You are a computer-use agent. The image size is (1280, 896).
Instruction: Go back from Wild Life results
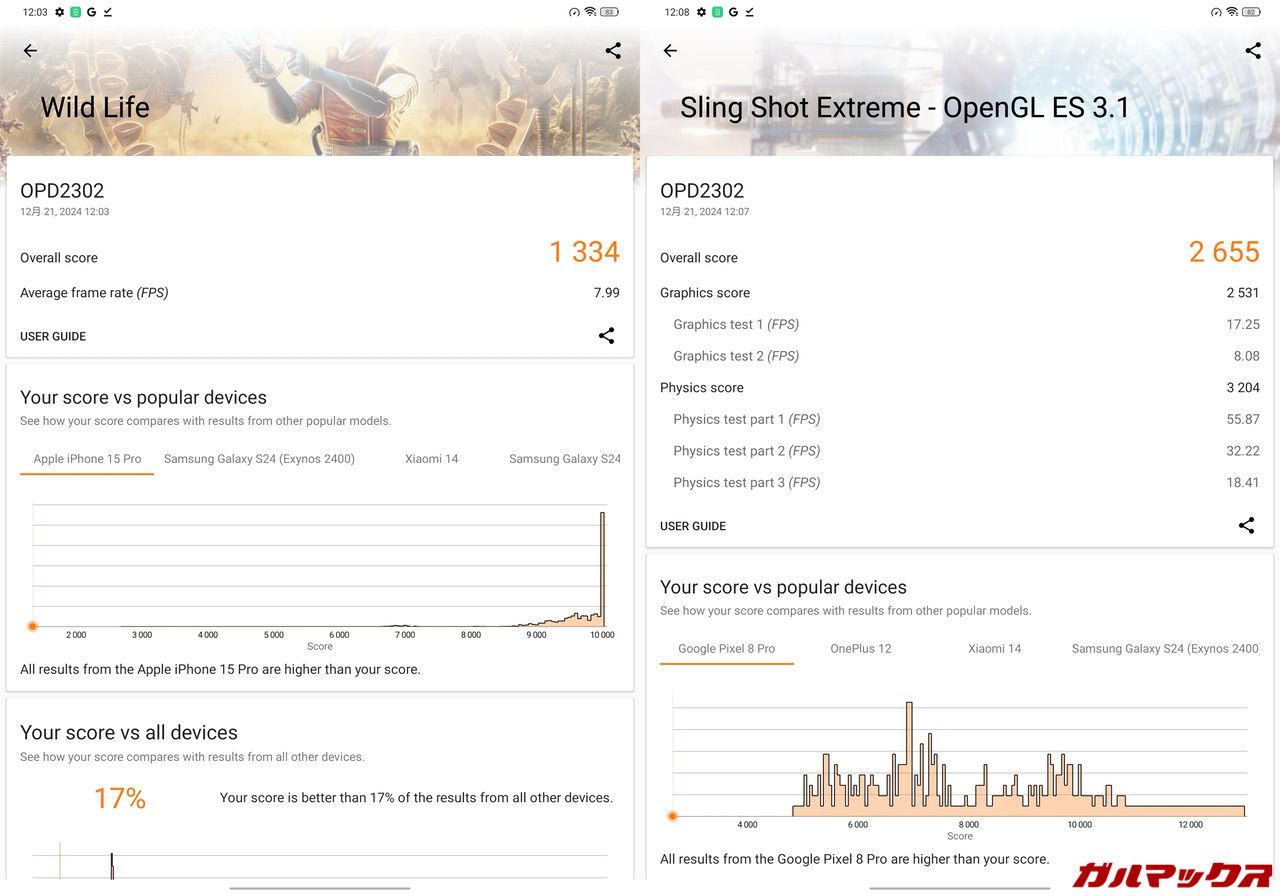click(x=30, y=51)
